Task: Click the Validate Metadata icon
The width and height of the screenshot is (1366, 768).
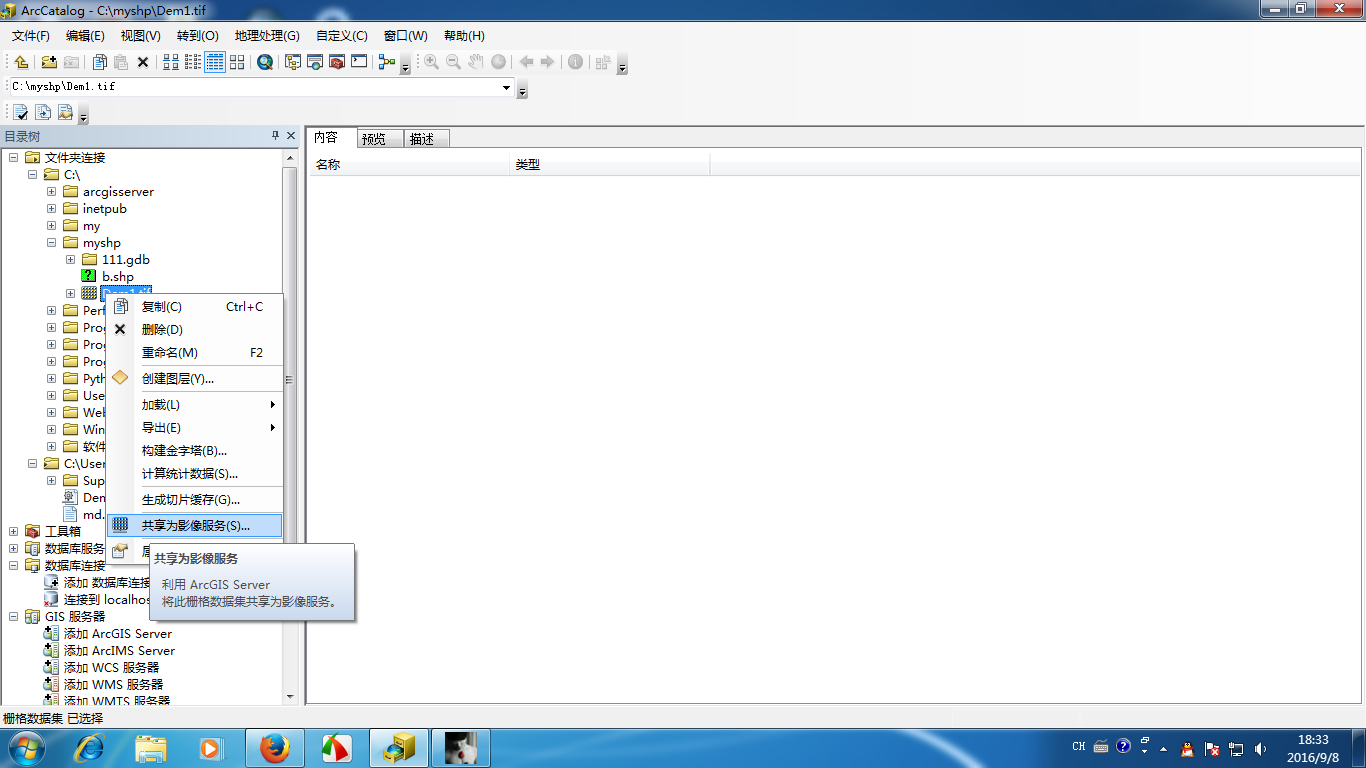Action: (x=21, y=112)
